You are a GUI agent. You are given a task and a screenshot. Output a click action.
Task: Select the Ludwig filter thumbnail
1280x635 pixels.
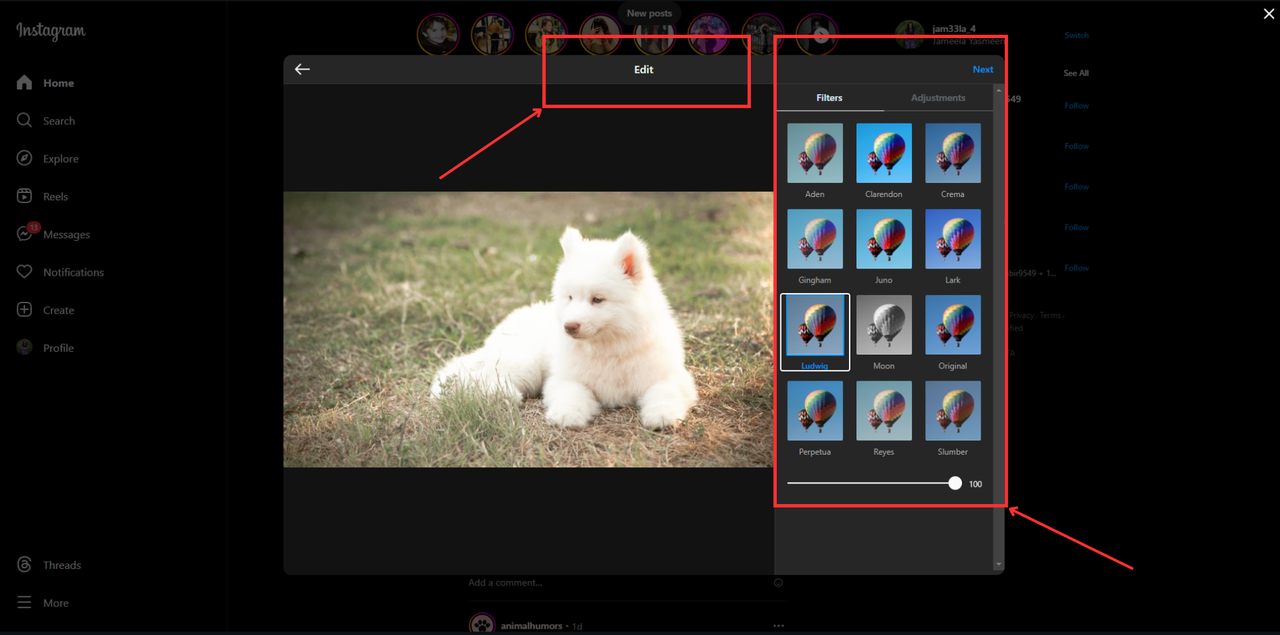815,325
